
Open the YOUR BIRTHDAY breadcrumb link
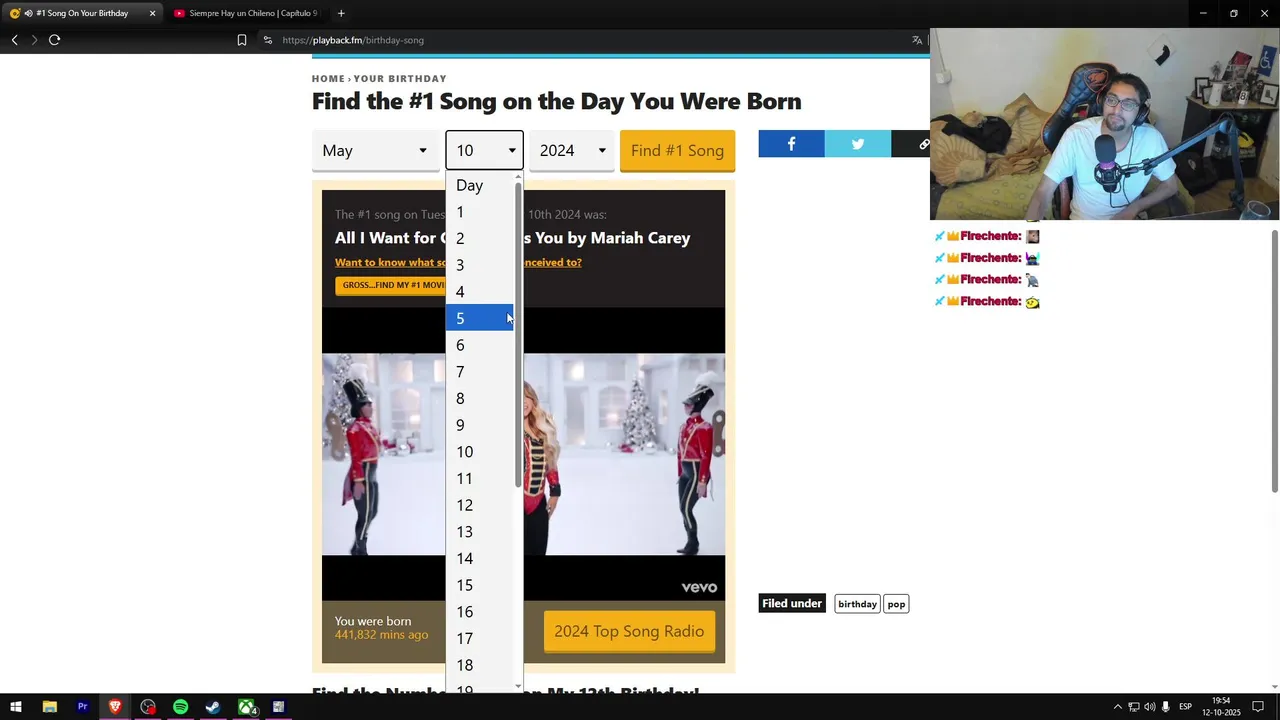click(400, 78)
